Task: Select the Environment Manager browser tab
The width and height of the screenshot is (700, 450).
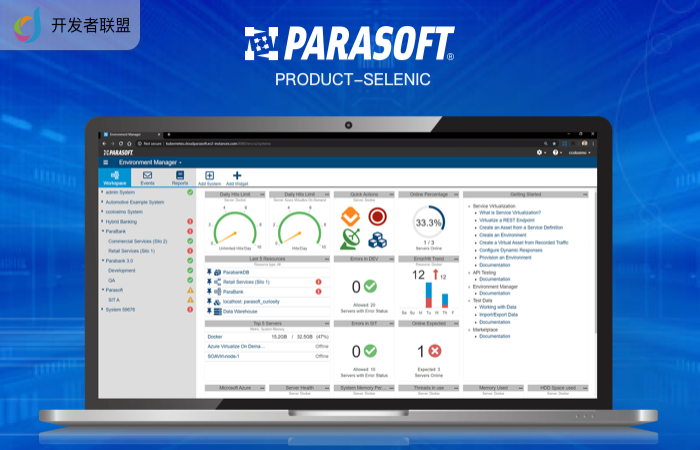Action: 130,133
